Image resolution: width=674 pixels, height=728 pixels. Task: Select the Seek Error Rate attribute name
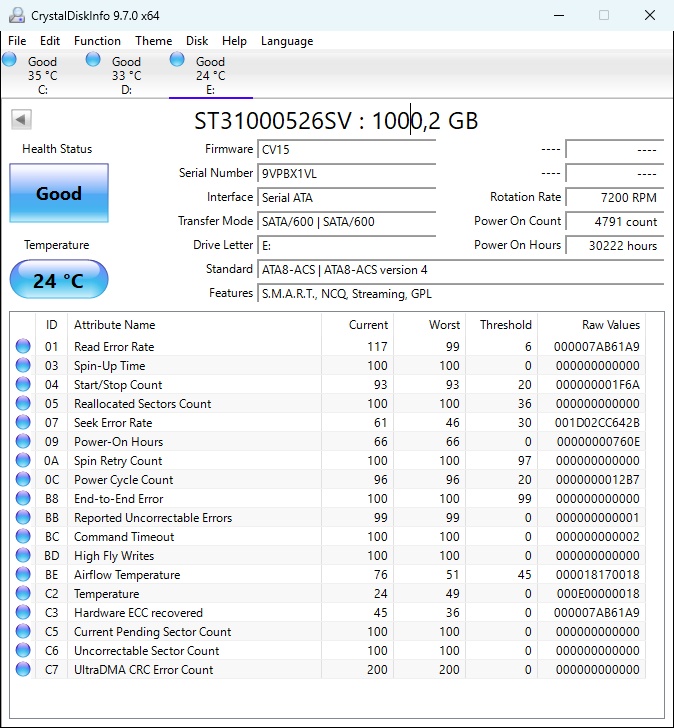click(113, 422)
